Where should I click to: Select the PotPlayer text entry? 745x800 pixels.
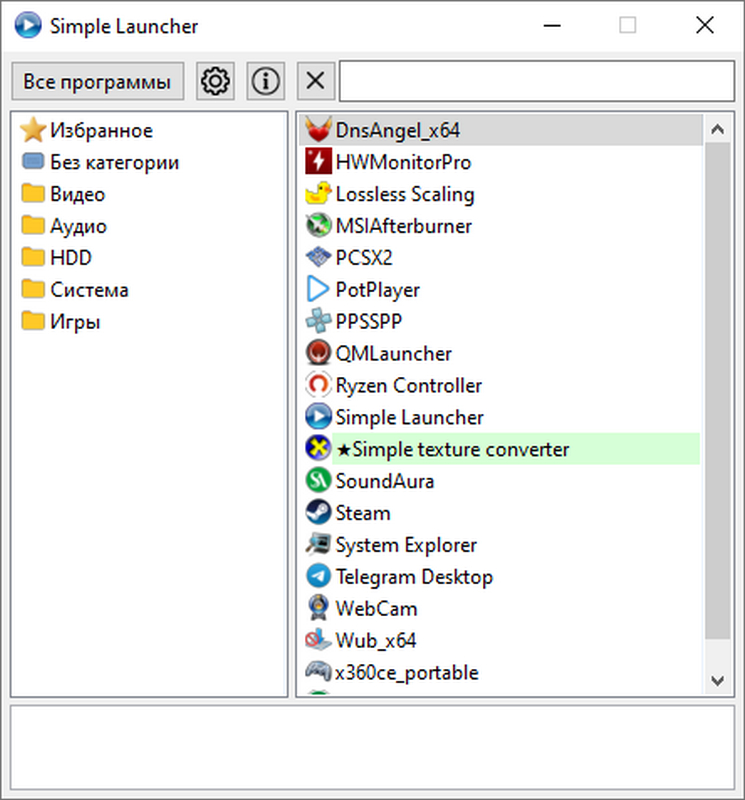pyautogui.click(x=378, y=290)
